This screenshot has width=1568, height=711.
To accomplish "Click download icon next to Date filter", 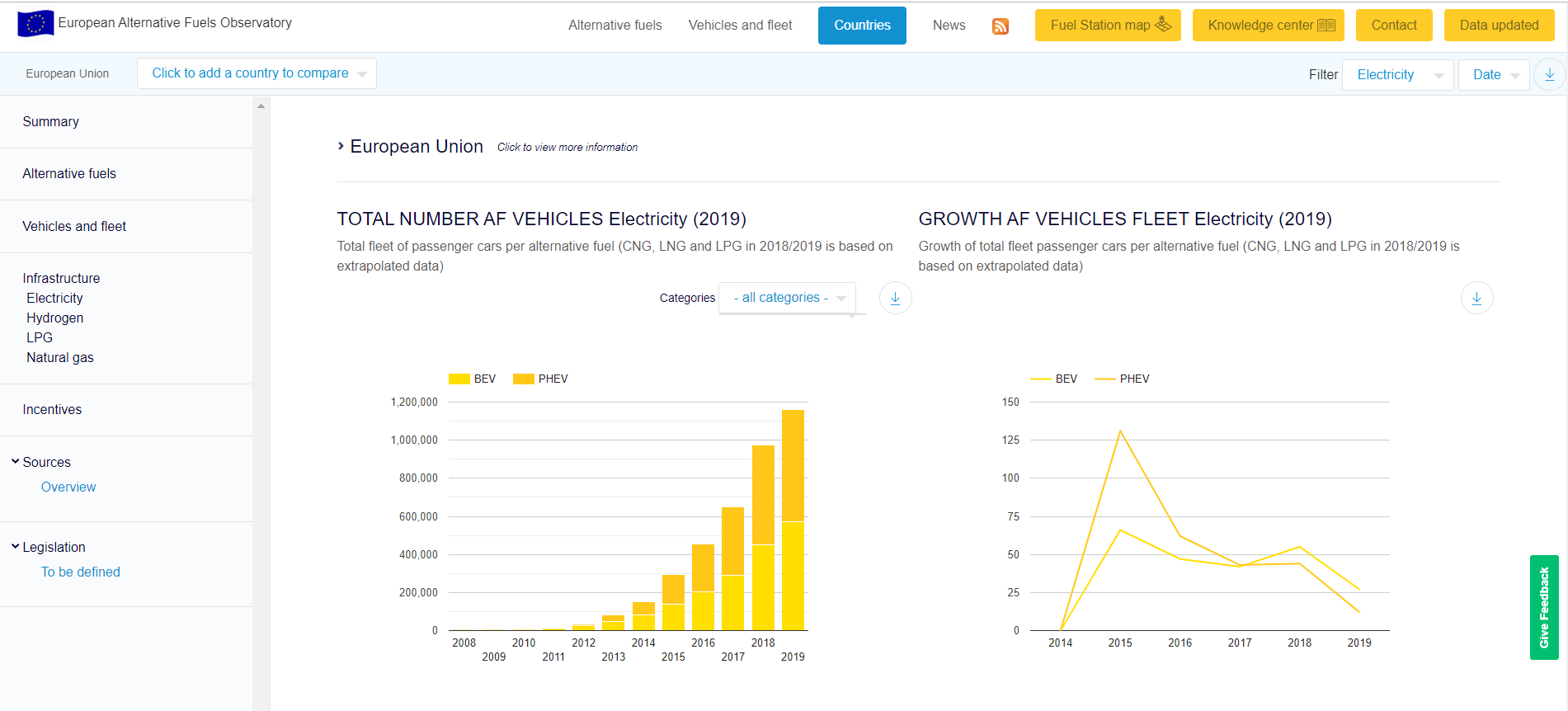I will pos(1549,74).
